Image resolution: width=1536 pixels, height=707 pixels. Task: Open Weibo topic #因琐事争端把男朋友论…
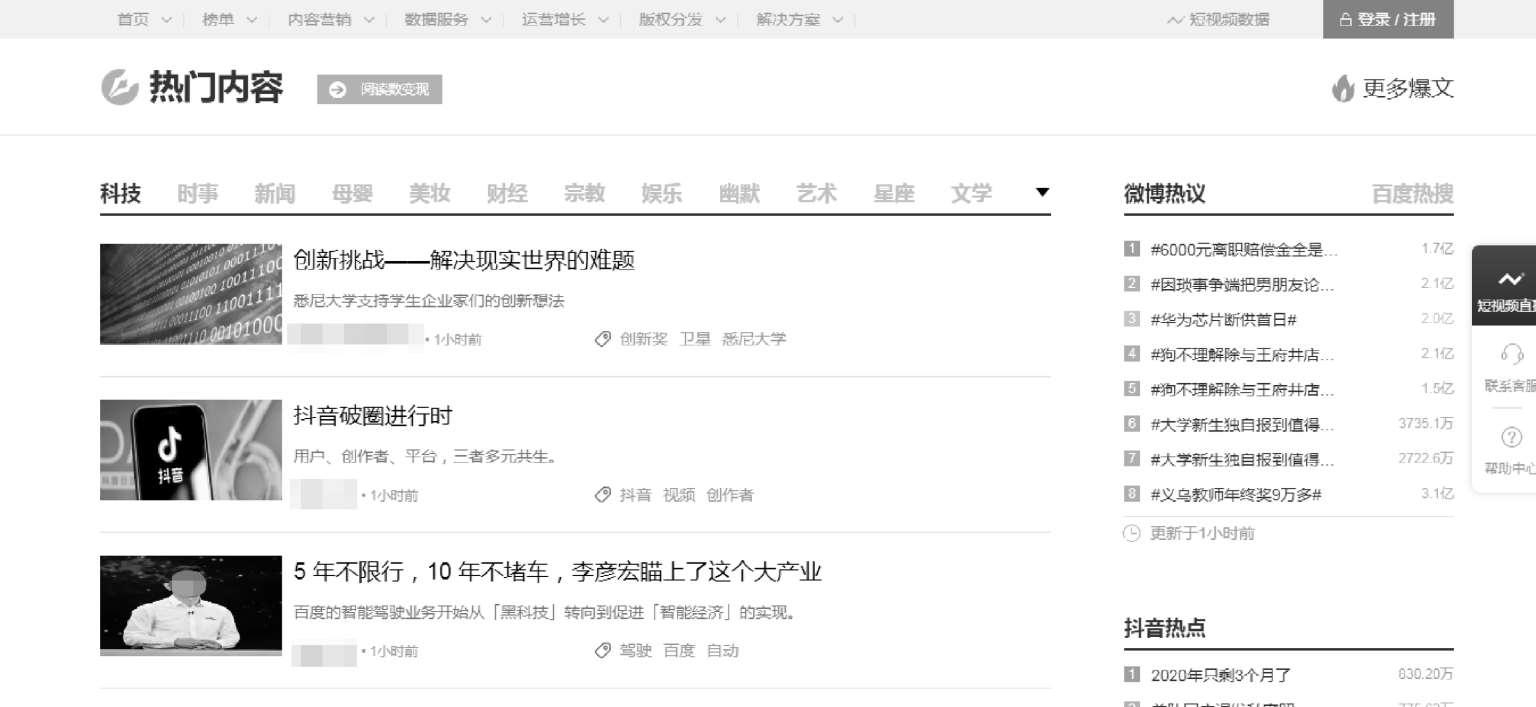click(x=1244, y=285)
